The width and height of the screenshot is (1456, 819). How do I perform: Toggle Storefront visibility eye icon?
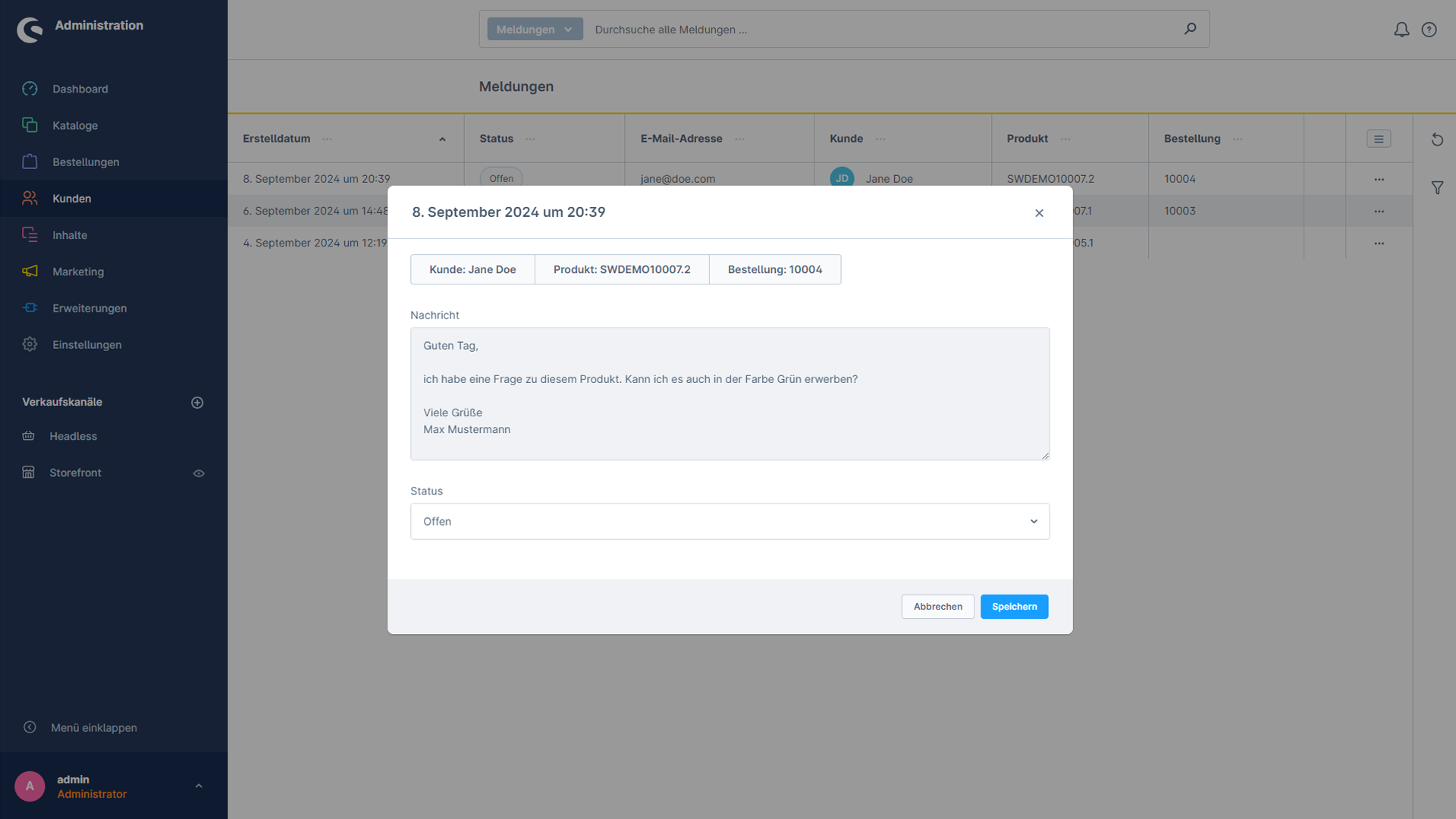[x=199, y=473]
